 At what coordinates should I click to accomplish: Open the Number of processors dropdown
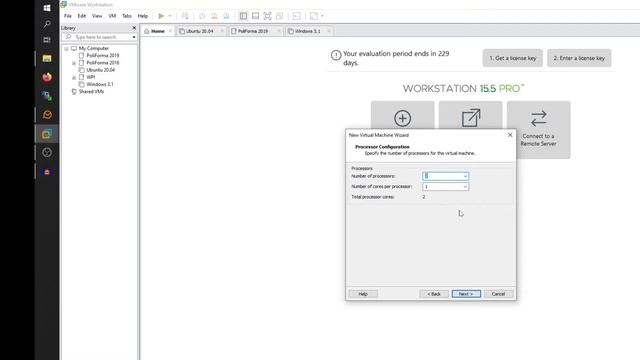[465, 176]
